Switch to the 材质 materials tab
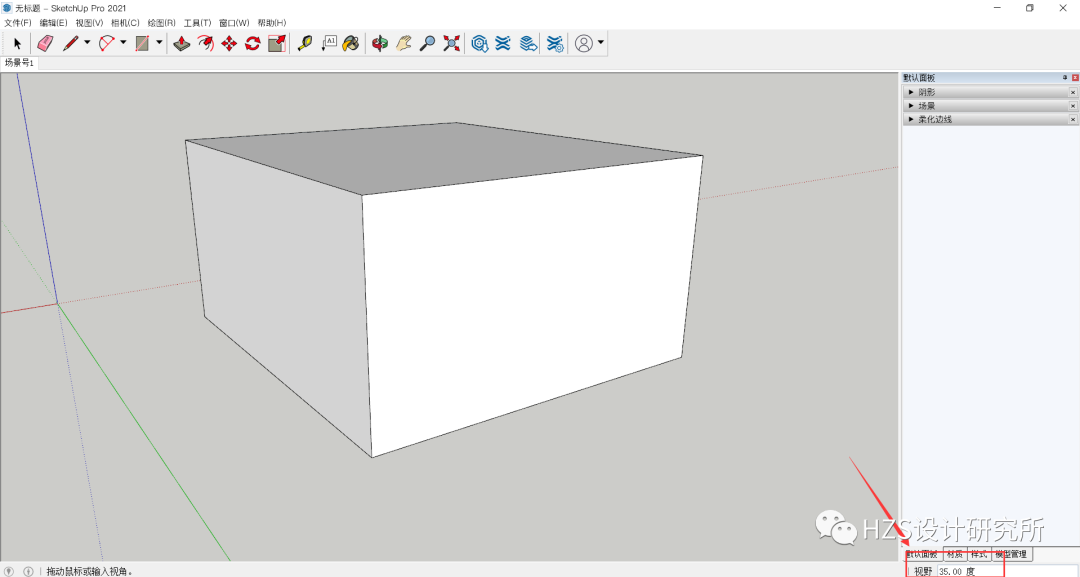The height and width of the screenshot is (577, 1080). [x=955, y=553]
